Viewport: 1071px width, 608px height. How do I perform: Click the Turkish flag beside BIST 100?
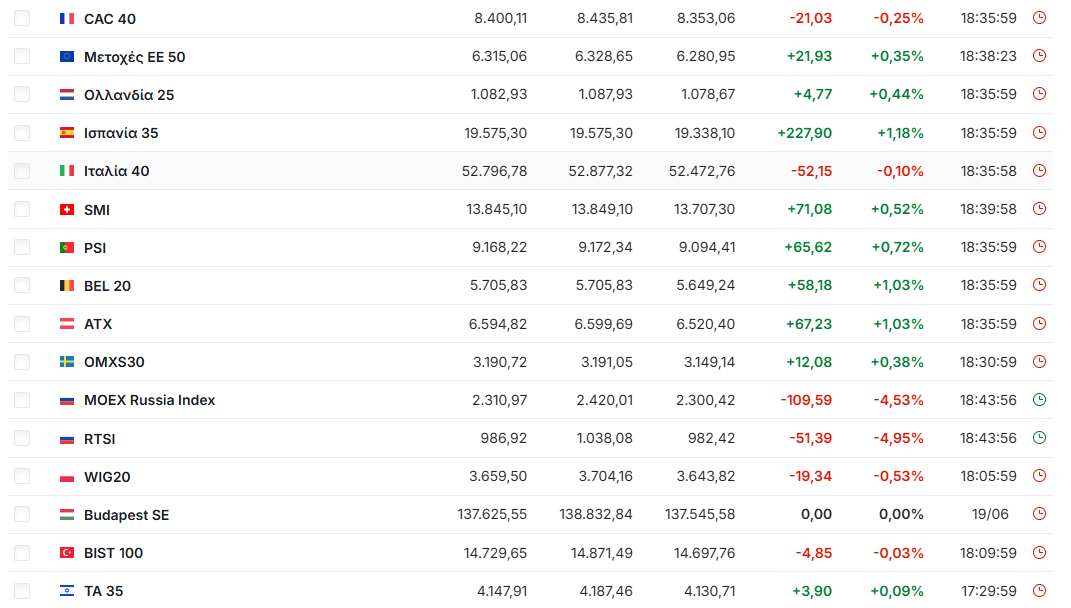point(67,553)
